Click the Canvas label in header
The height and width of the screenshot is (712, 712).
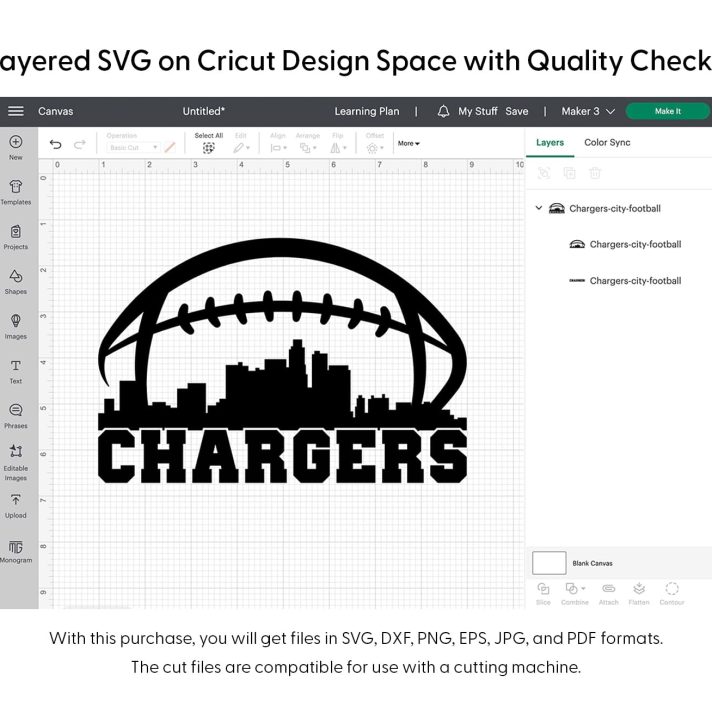(x=55, y=111)
